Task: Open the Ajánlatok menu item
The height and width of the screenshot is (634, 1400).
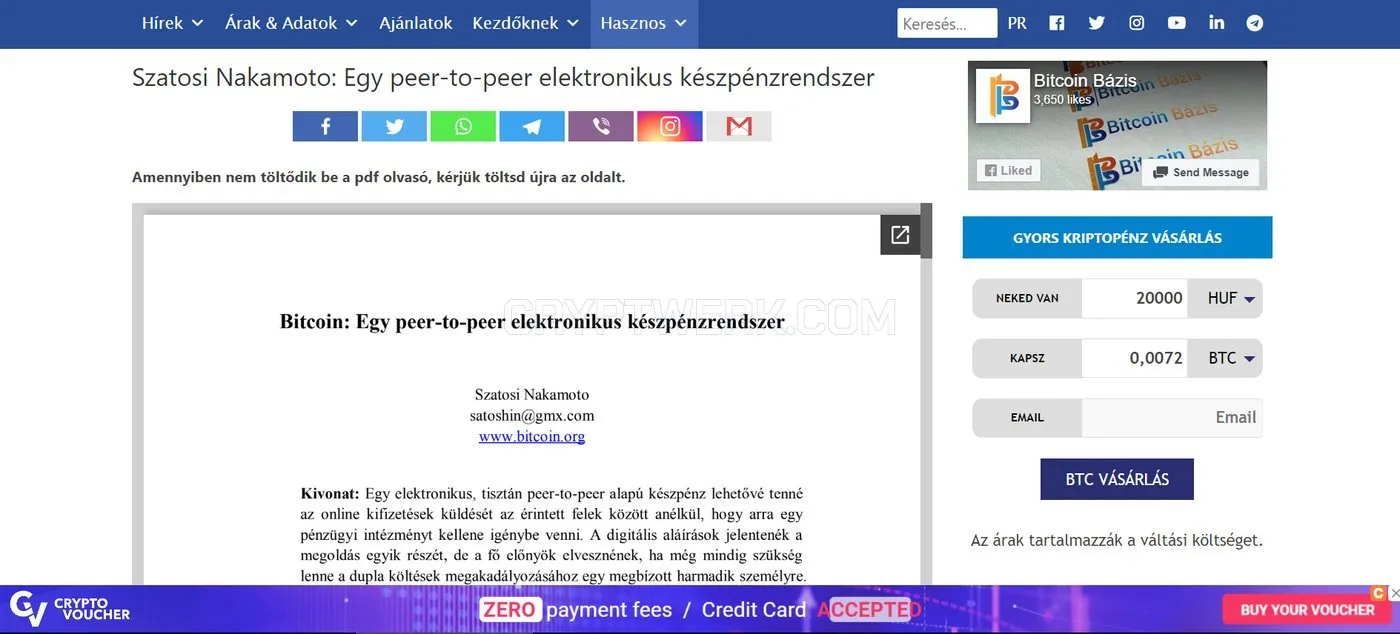Action: coord(416,23)
